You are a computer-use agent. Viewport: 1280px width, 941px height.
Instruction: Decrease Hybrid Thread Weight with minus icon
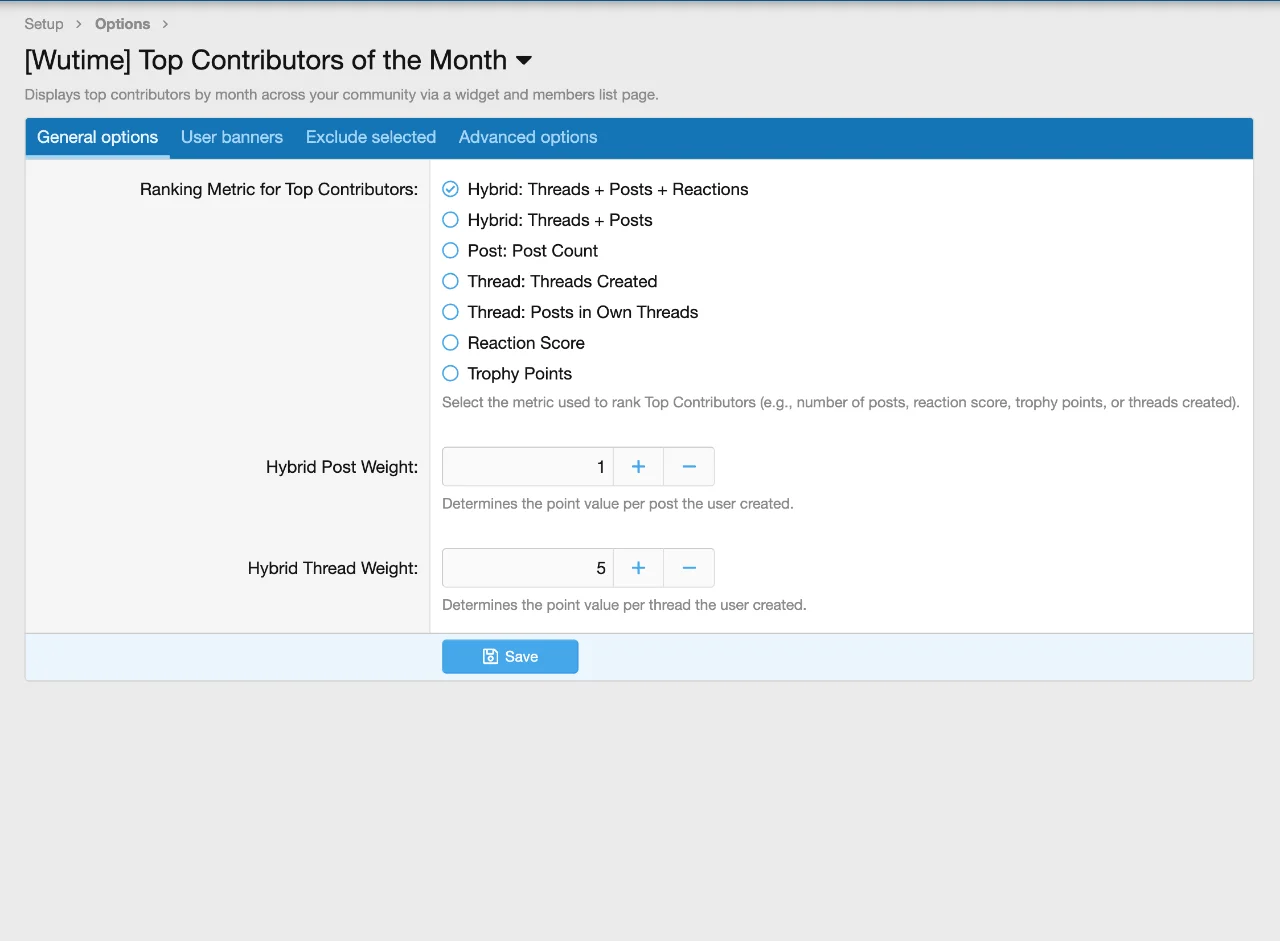pyautogui.click(x=689, y=568)
